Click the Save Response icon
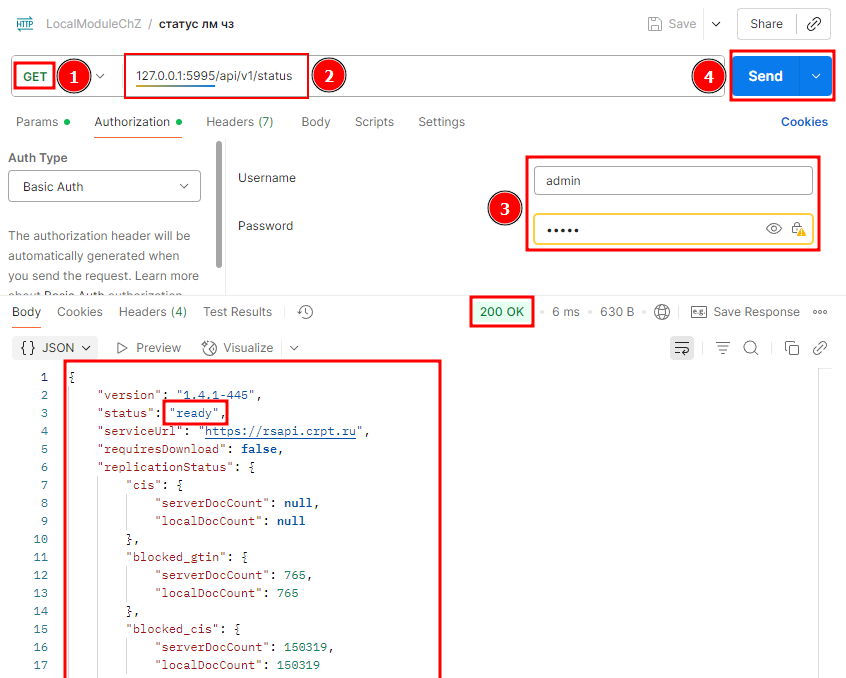This screenshot has width=846, height=678. pyautogui.click(x=699, y=312)
